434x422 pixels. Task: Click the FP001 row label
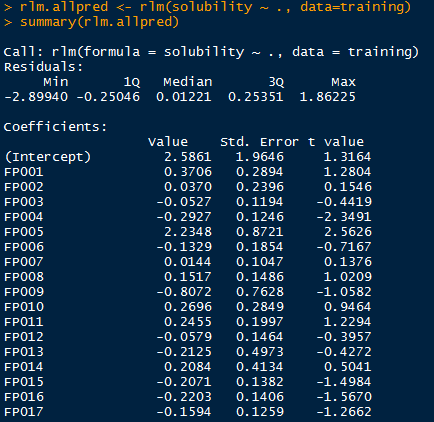[24, 172]
